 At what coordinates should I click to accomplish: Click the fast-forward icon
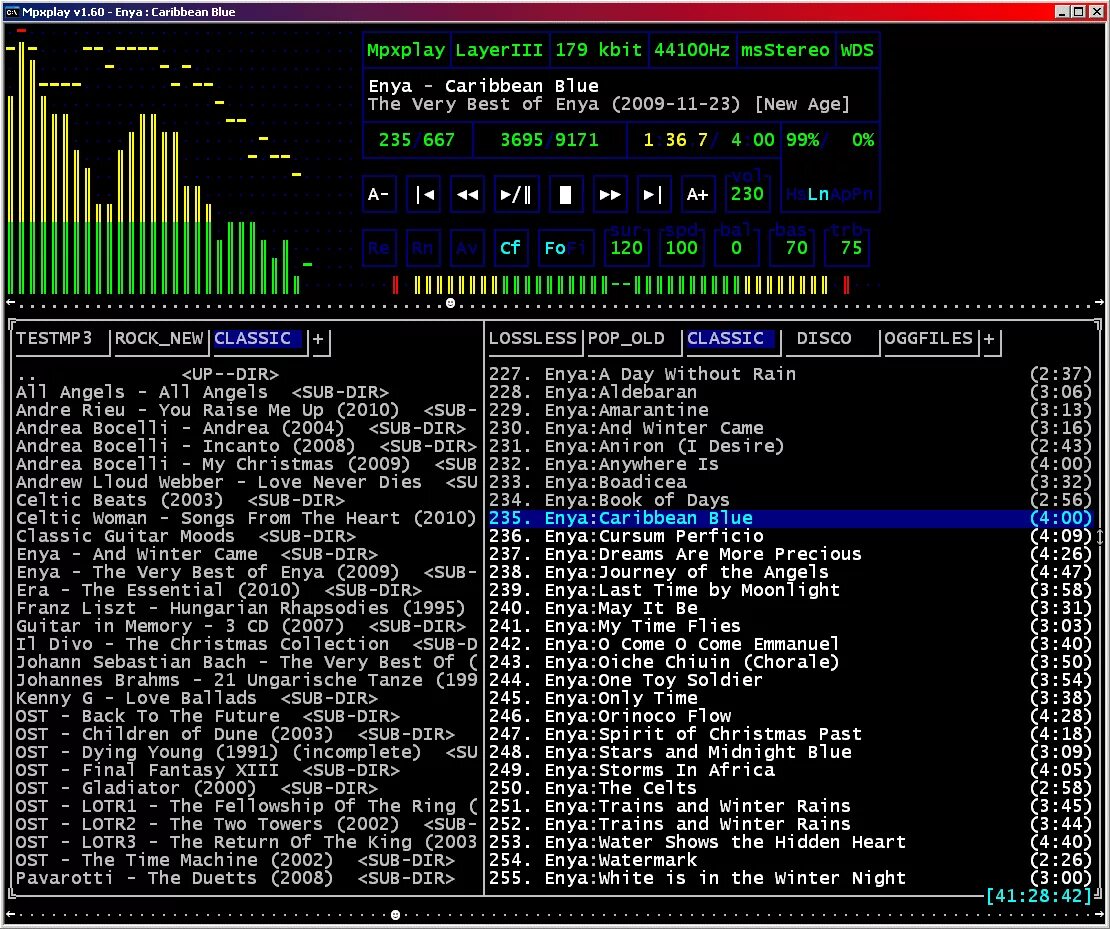point(609,194)
